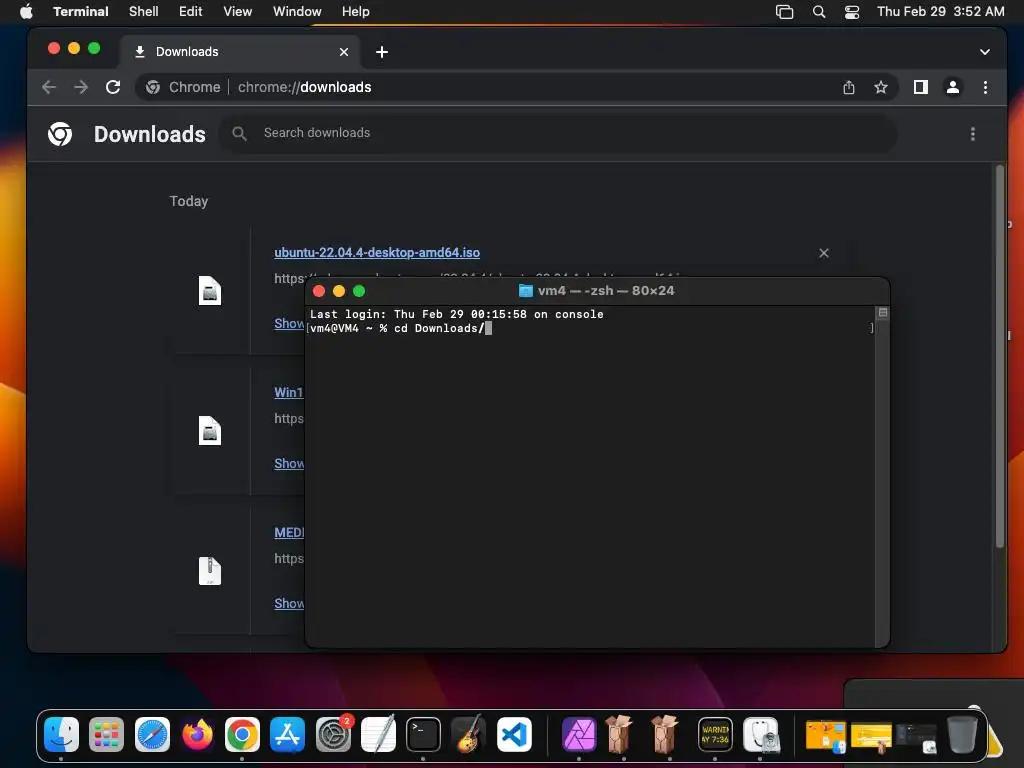This screenshot has width=1024, height=768.
Task: Open Chrome from the Dock
Action: click(x=242, y=735)
